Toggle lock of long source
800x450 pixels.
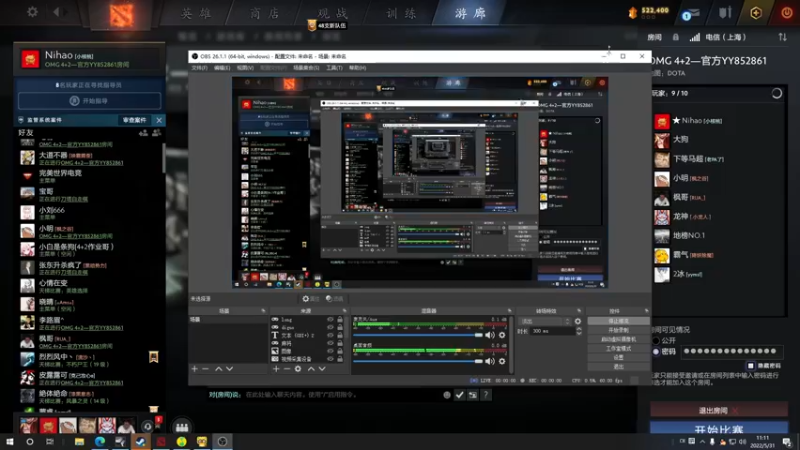coord(340,320)
